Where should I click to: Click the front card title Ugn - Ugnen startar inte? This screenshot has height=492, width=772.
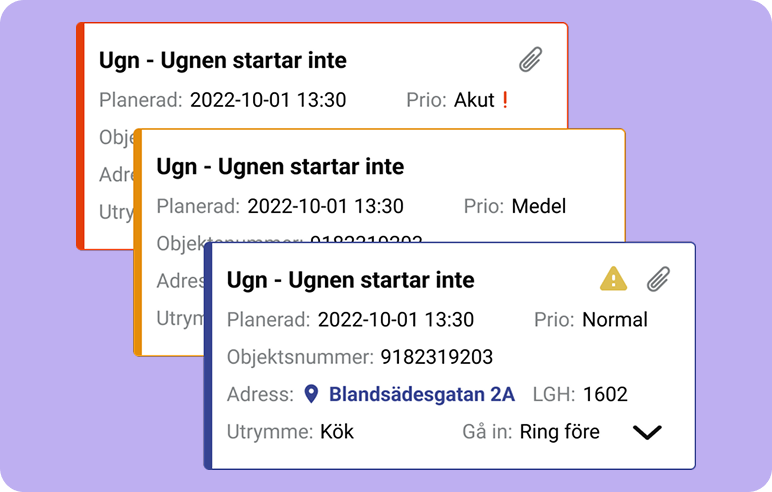click(x=350, y=280)
